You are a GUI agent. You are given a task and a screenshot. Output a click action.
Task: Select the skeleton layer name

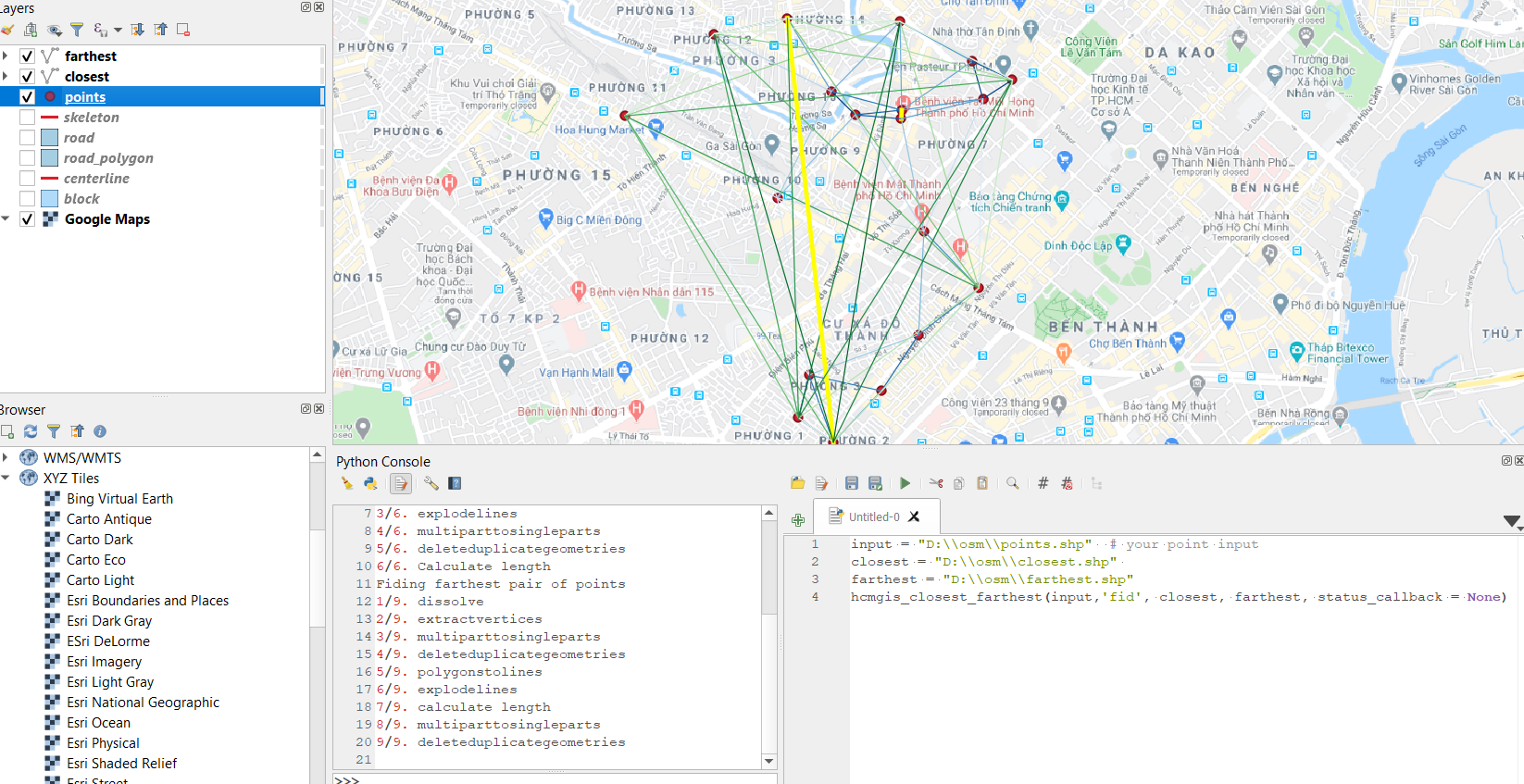(92, 118)
